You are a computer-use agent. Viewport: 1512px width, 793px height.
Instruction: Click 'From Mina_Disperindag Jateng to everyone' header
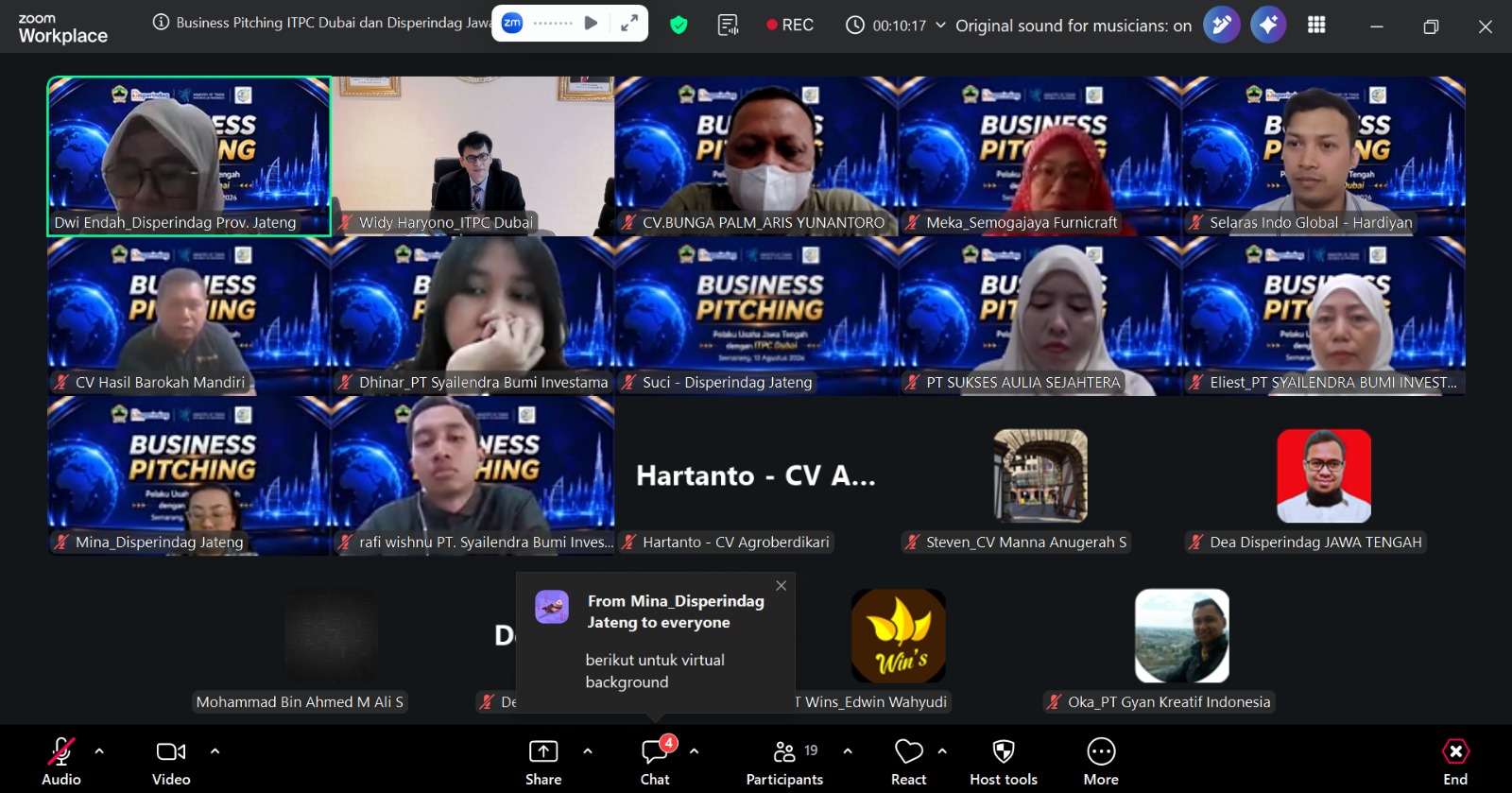[x=676, y=612]
